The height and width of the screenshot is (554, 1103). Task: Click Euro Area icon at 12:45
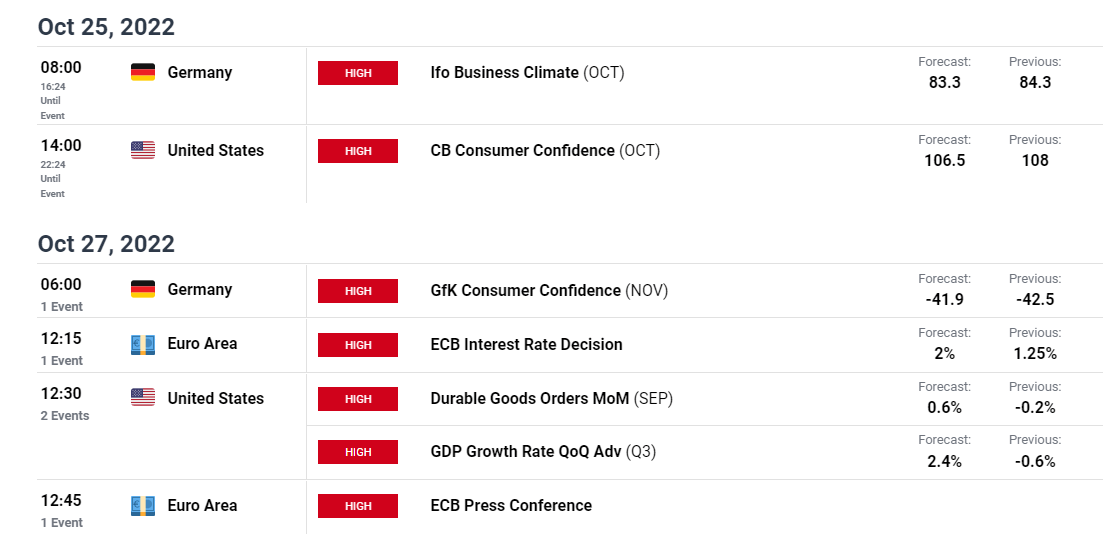tap(143, 506)
